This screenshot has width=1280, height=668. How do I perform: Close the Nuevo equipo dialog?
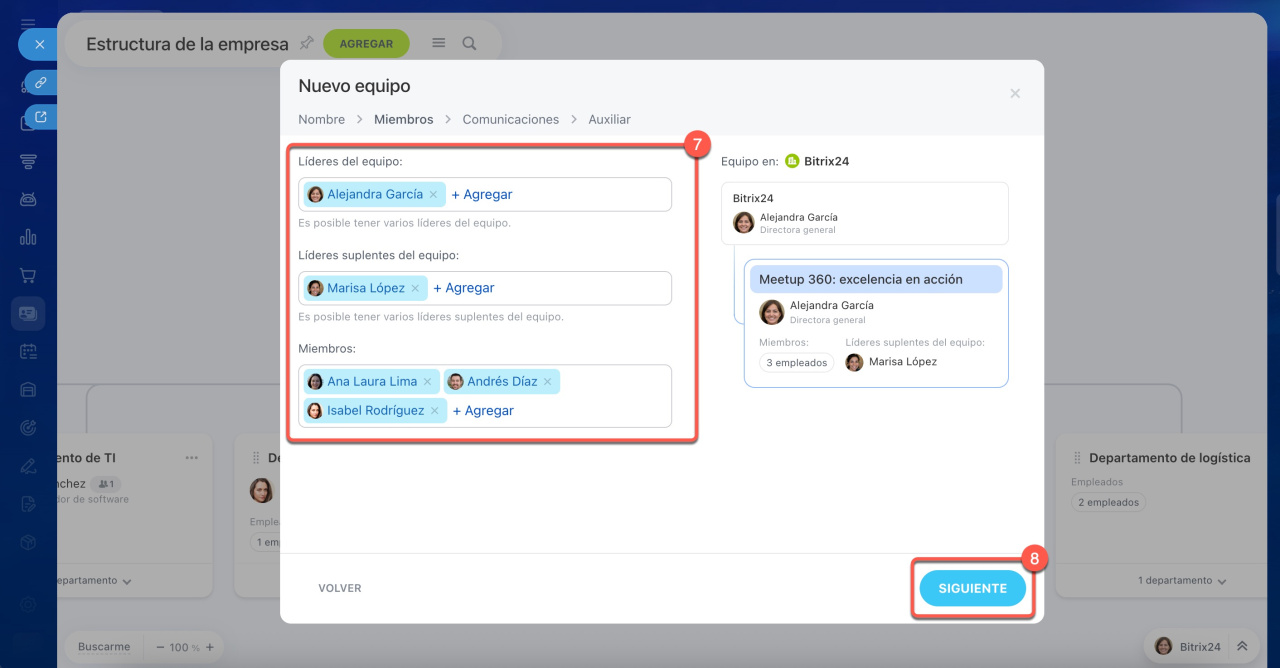coord(1015,93)
